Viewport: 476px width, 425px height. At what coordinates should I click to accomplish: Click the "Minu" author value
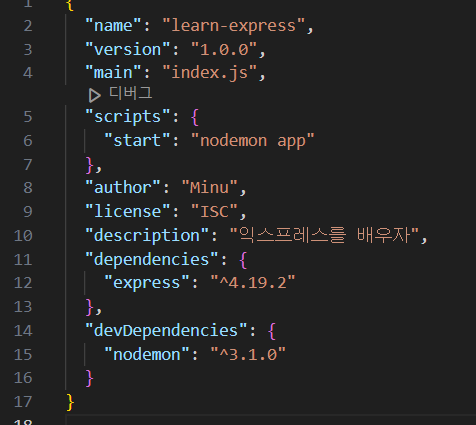point(210,188)
